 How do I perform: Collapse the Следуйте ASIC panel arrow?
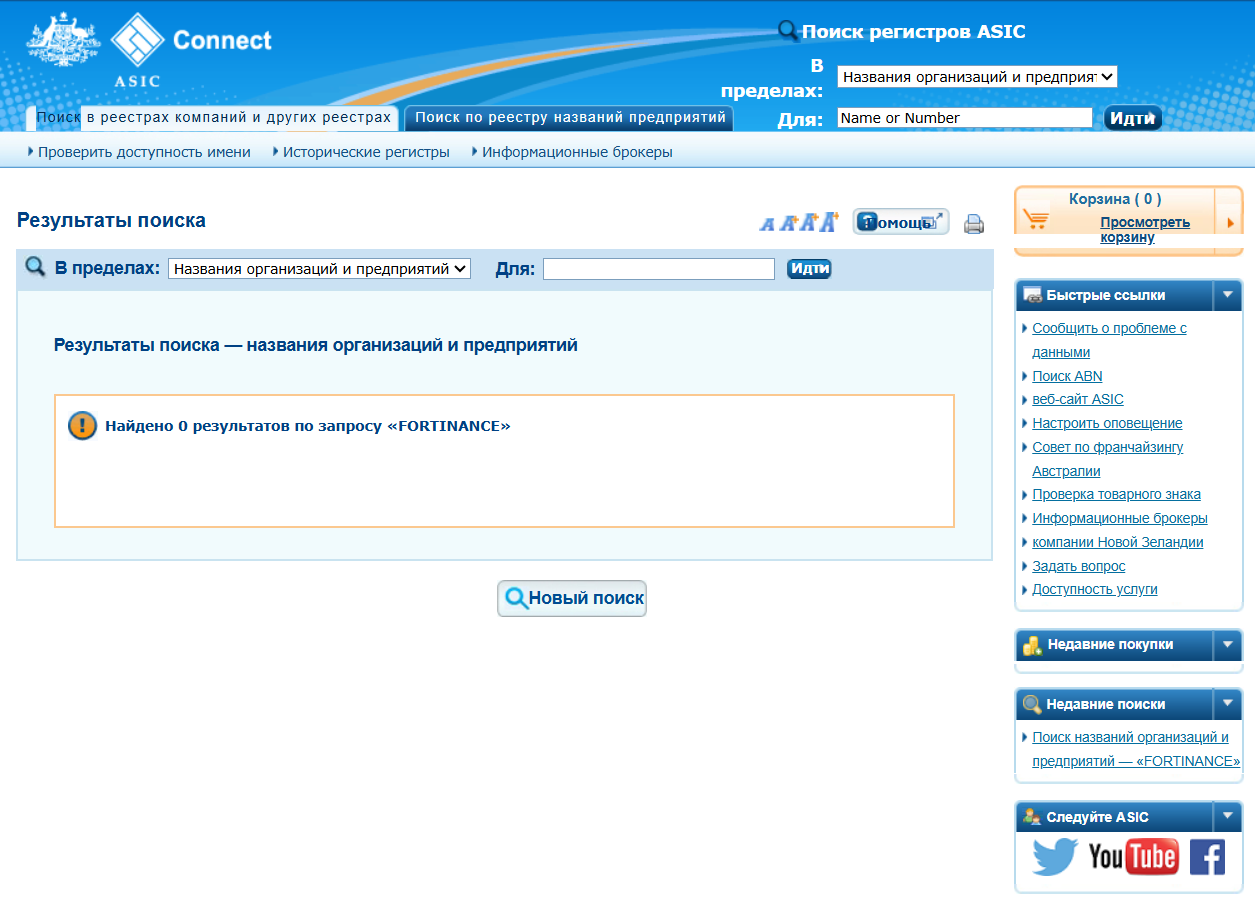pyautogui.click(x=1227, y=817)
